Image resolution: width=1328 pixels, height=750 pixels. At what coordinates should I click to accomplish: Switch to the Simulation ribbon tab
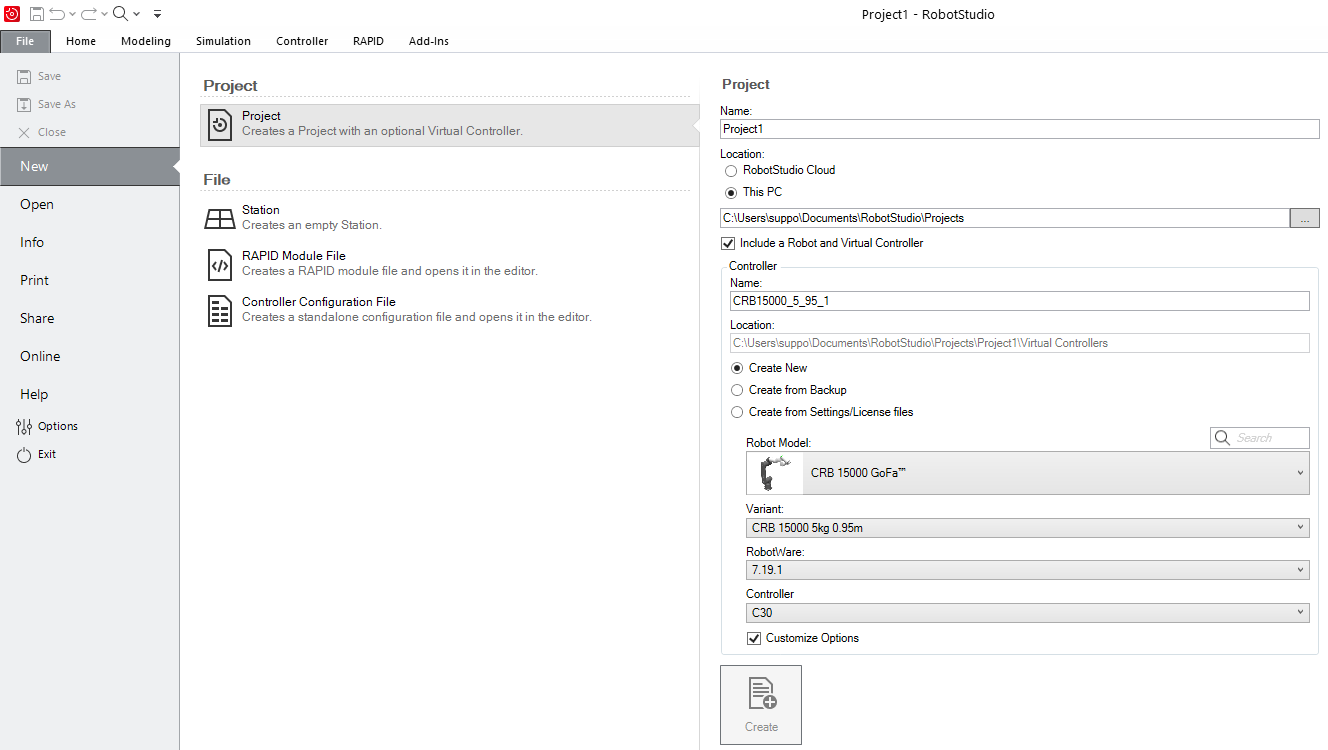pyautogui.click(x=223, y=41)
